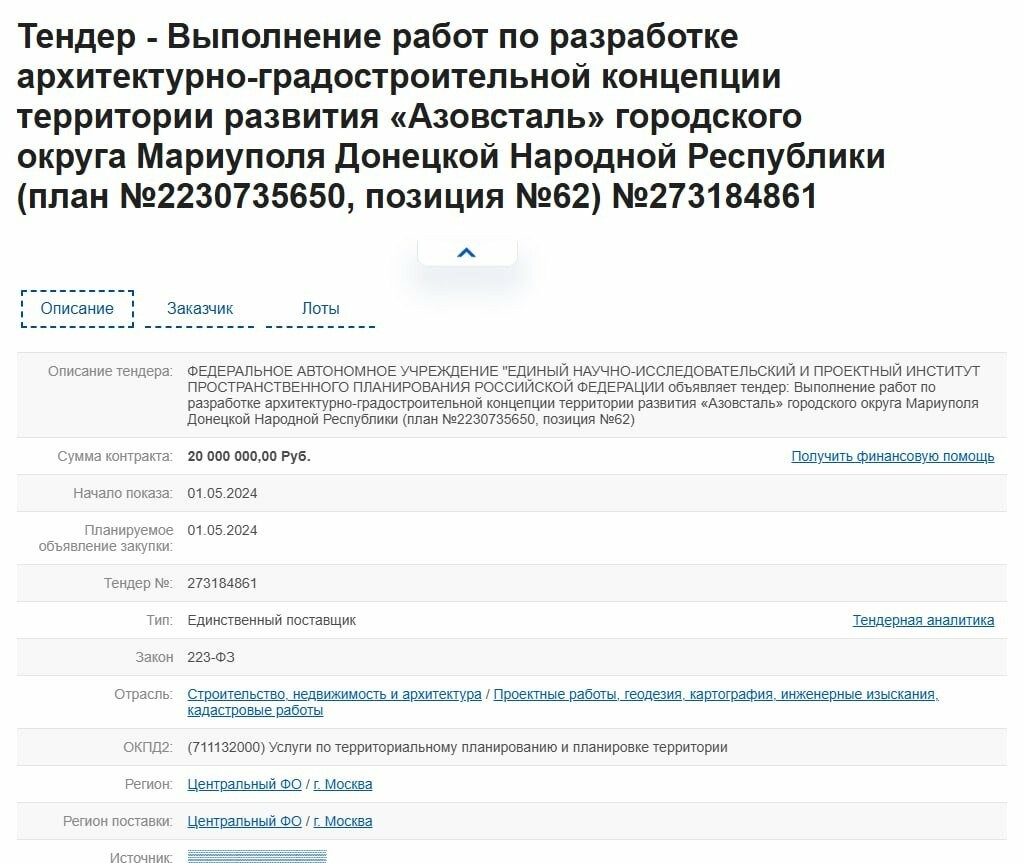This screenshot has height=863, width=1025.
Task: Click the Сумма контракта label
Action: coord(115,456)
